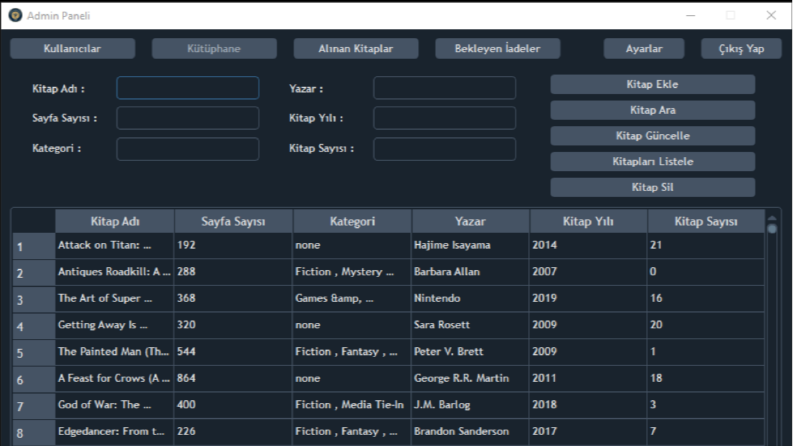Select row header number 8

pyautogui.click(x=34, y=433)
